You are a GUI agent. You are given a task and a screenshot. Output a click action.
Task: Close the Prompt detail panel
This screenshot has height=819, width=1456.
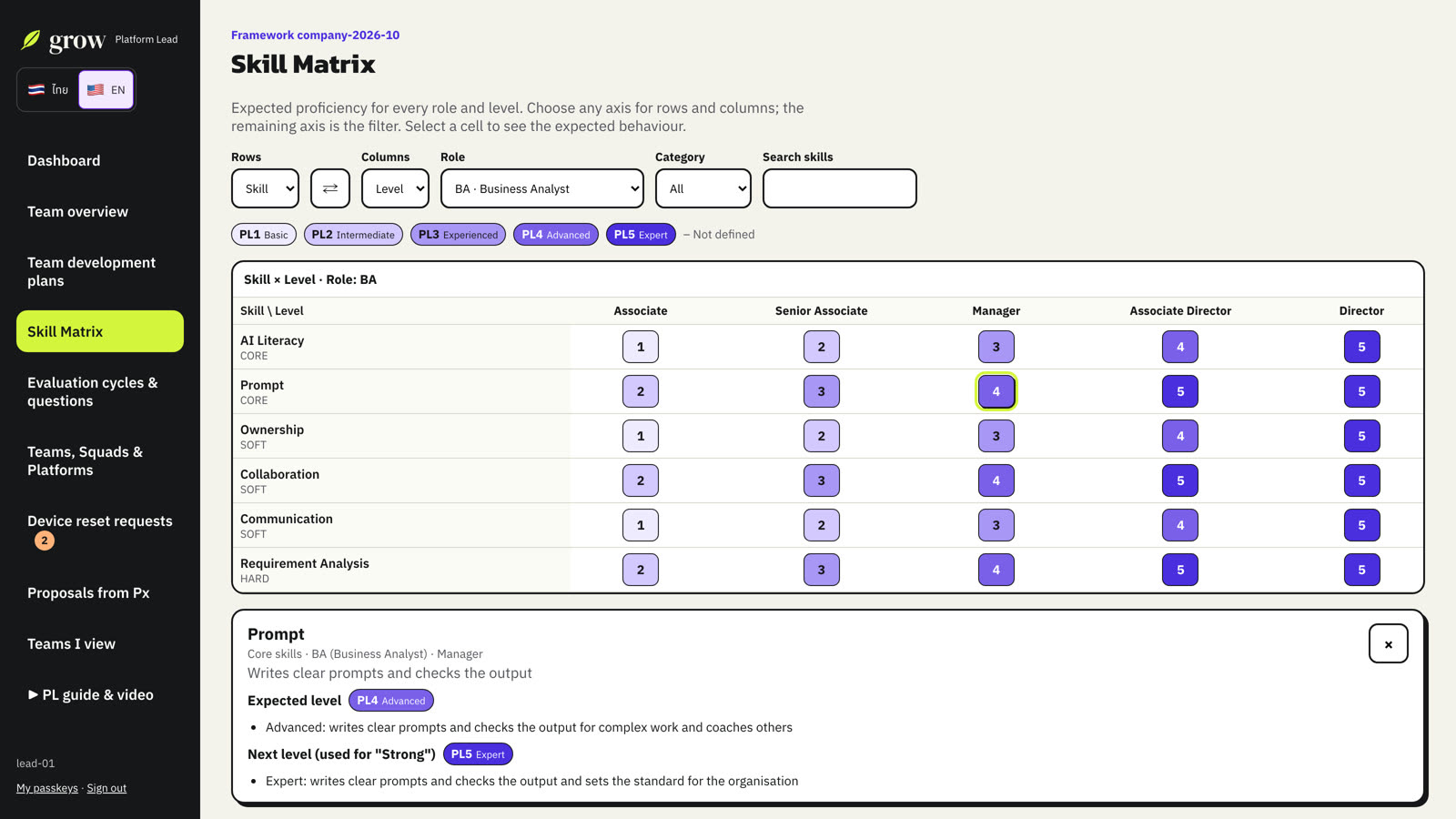coord(1389,643)
